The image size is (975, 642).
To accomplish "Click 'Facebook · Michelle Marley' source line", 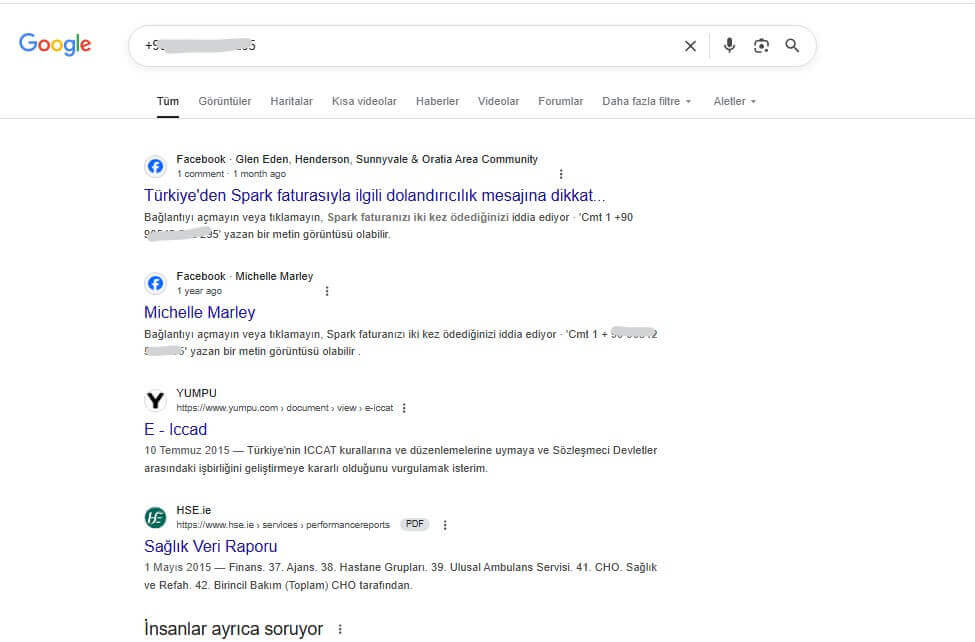I will coord(245,276).
